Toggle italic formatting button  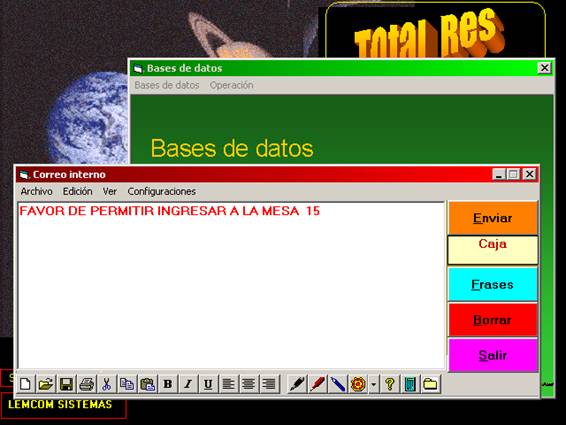point(188,384)
